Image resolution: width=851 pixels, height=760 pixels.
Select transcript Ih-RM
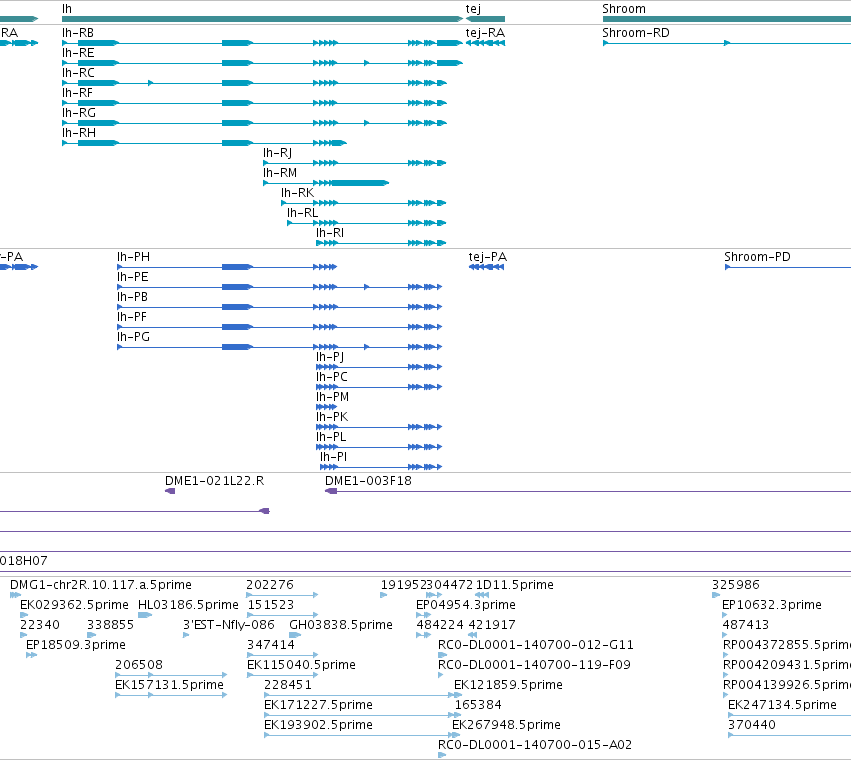pos(280,173)
